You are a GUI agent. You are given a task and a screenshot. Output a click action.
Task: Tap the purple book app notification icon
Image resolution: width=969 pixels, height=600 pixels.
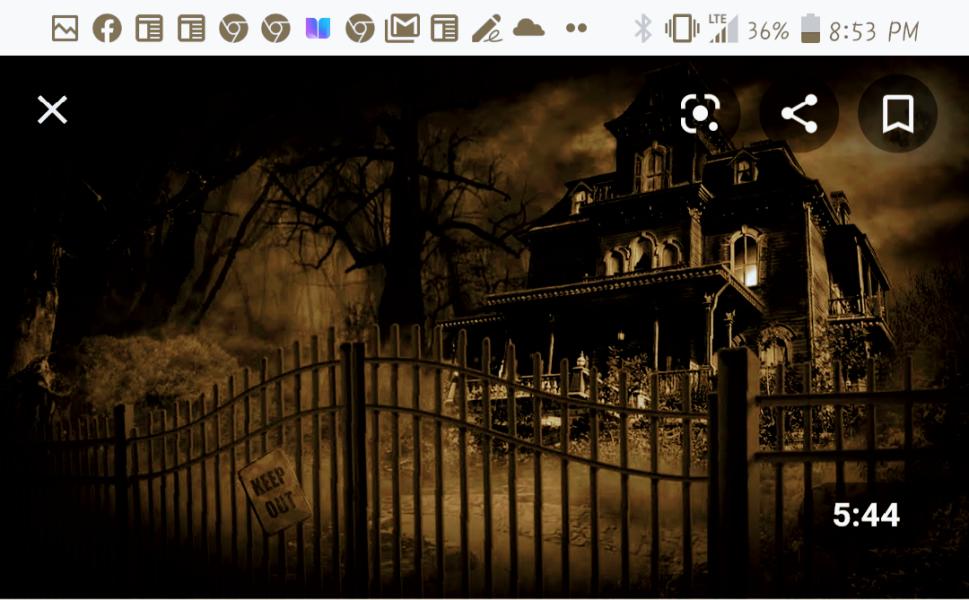(318, 29)
